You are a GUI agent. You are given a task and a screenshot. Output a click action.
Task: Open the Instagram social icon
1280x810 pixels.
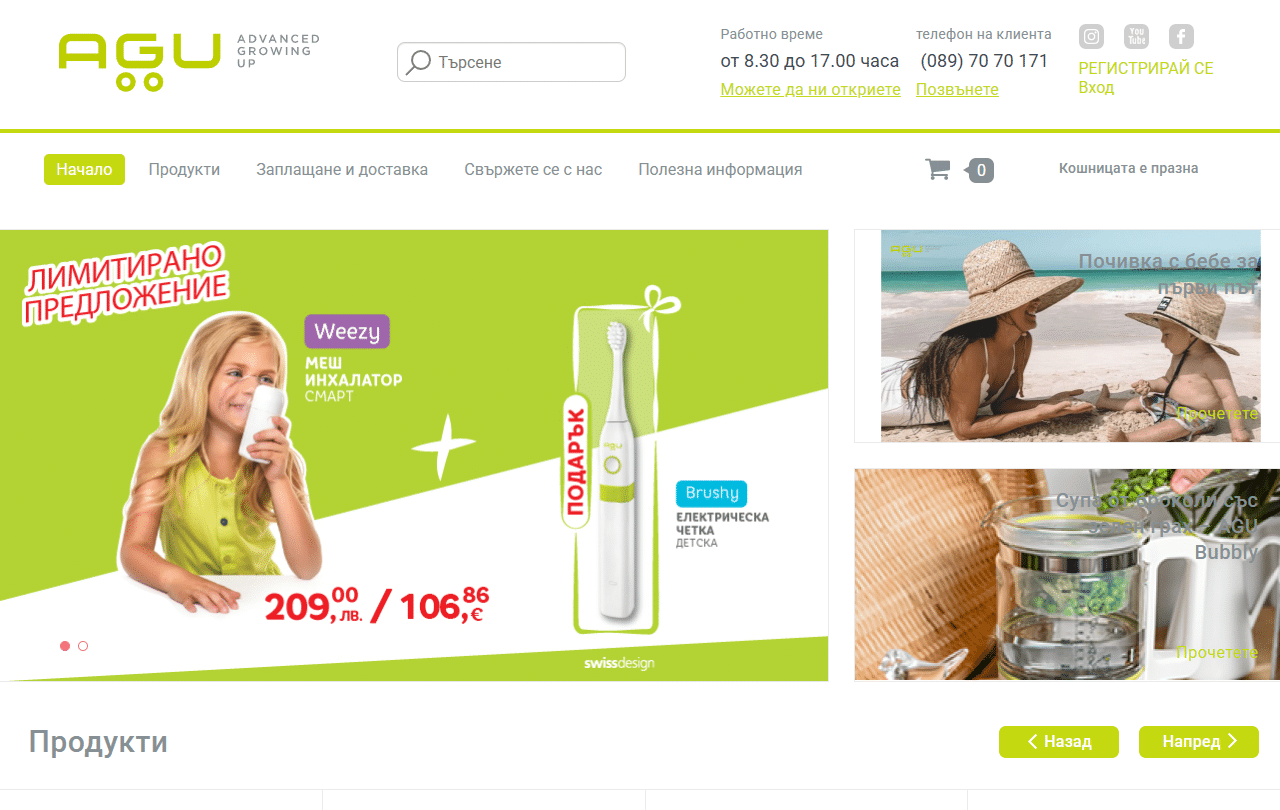[1091, 37]
